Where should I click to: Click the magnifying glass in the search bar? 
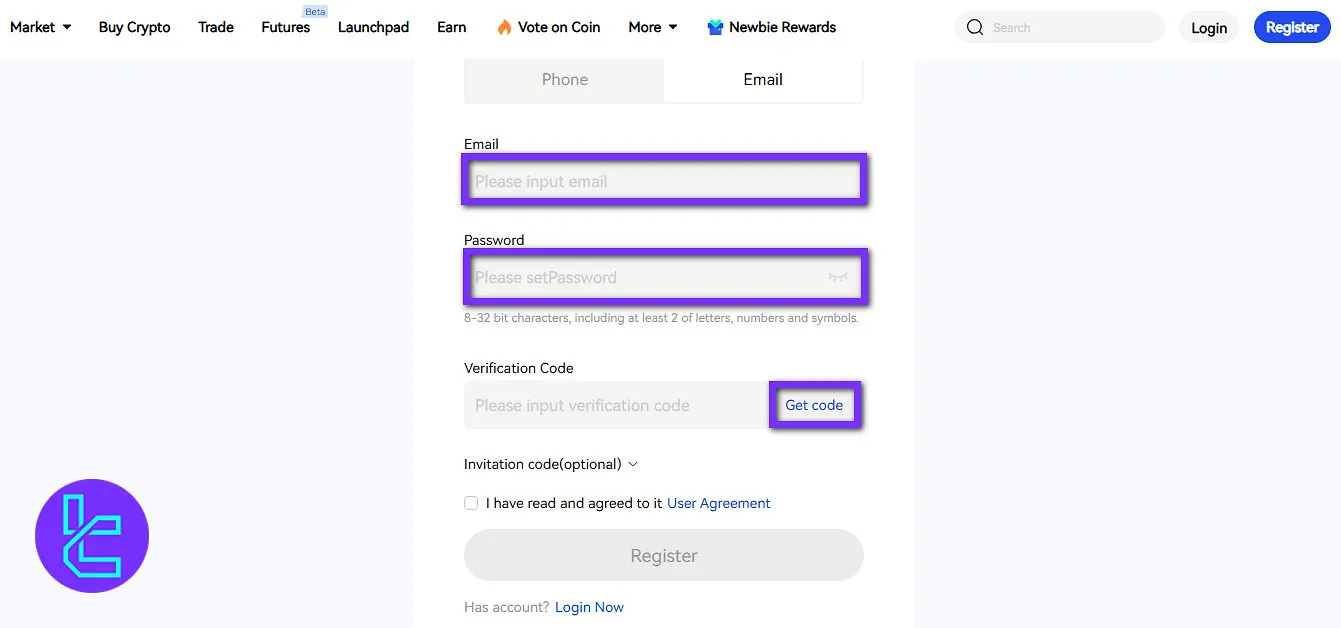pyautogui.click(x=975, y=27)
